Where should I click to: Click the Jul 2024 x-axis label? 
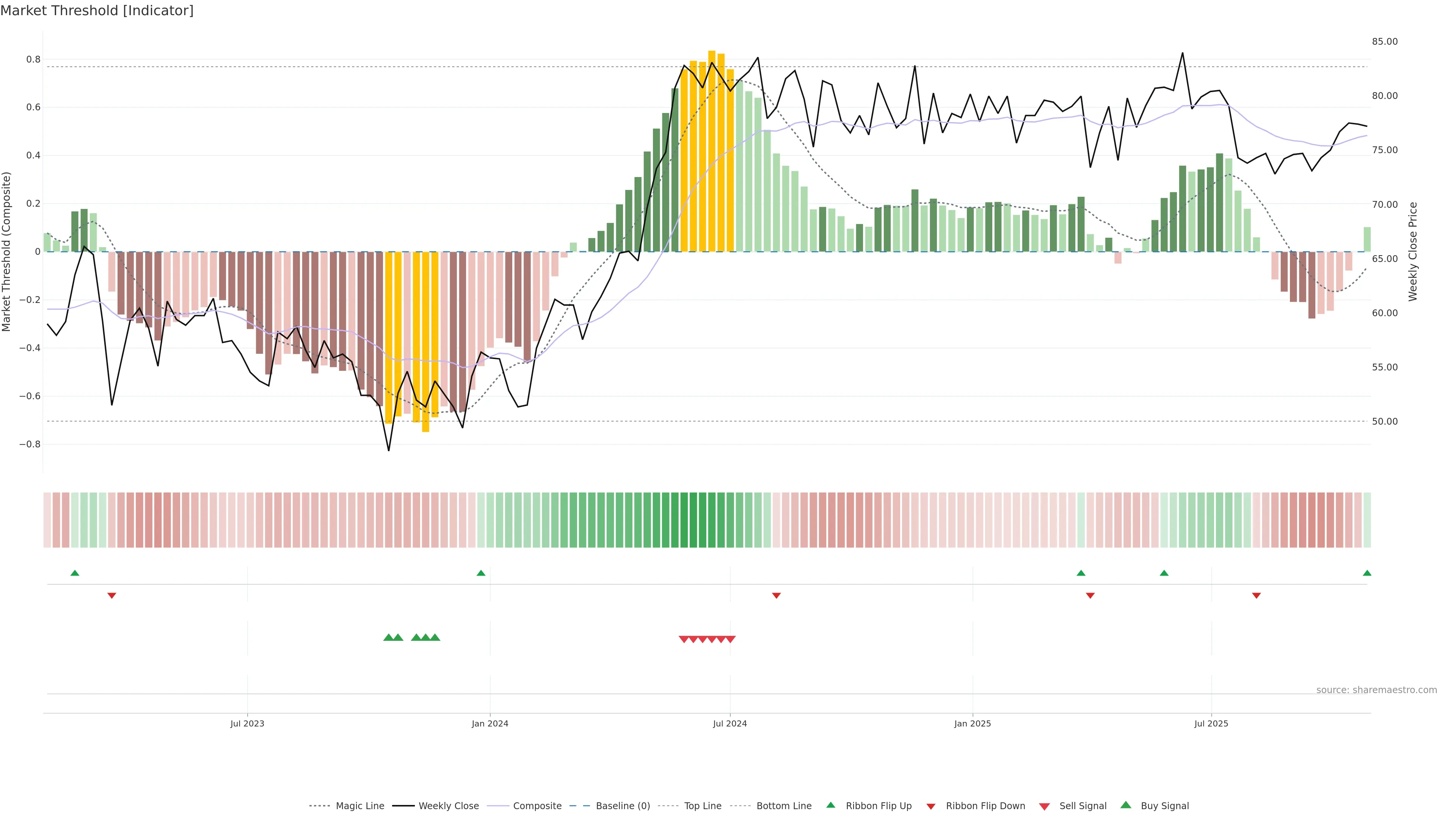point(730,723)
